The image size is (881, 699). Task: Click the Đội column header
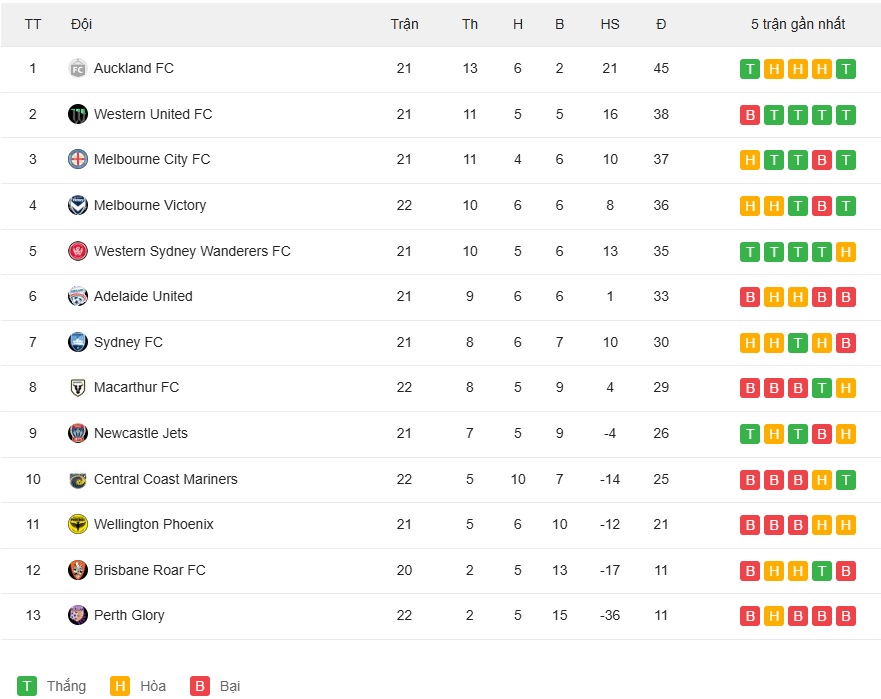click(81, 24)
